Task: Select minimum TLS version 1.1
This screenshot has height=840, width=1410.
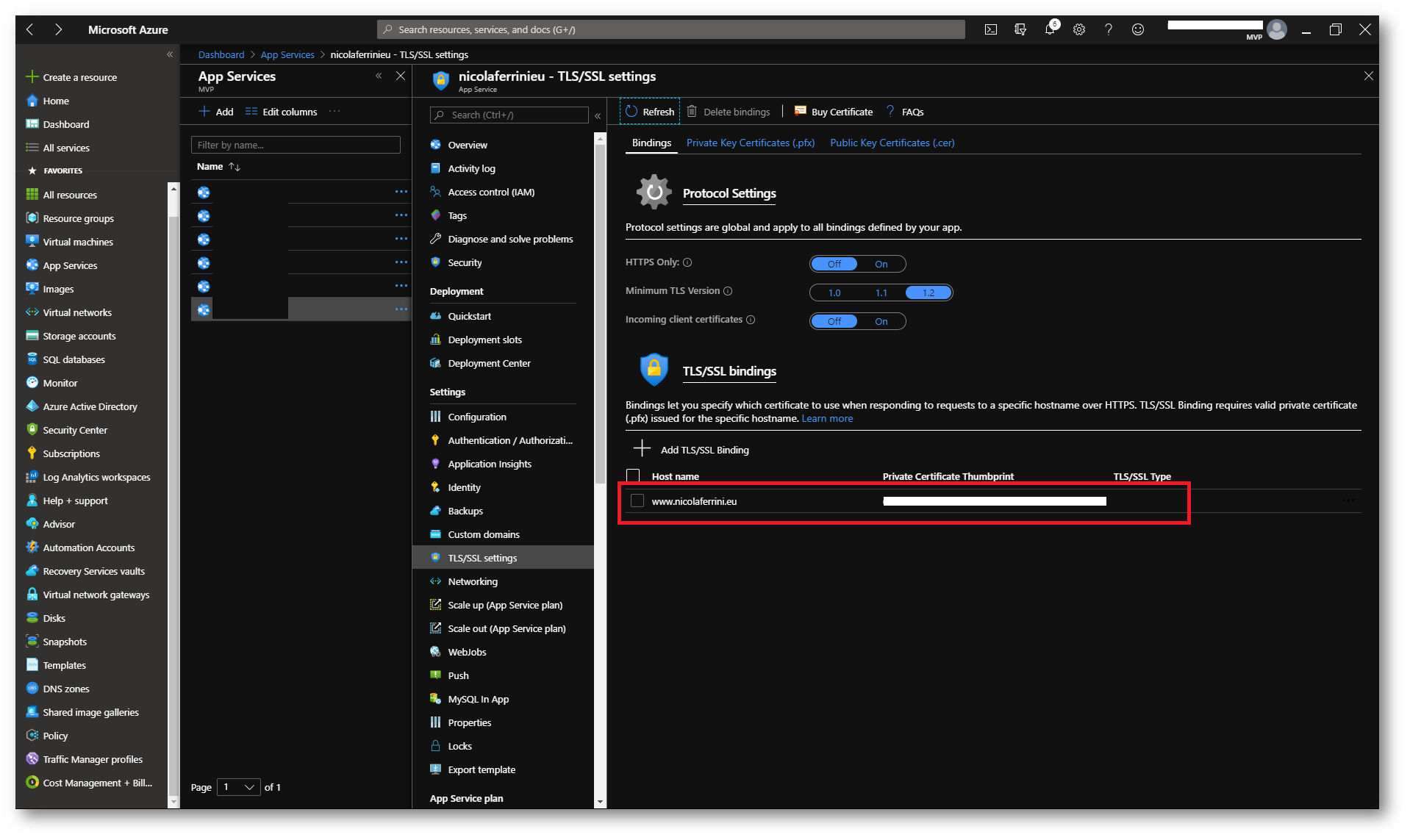Action: [881, 292]
